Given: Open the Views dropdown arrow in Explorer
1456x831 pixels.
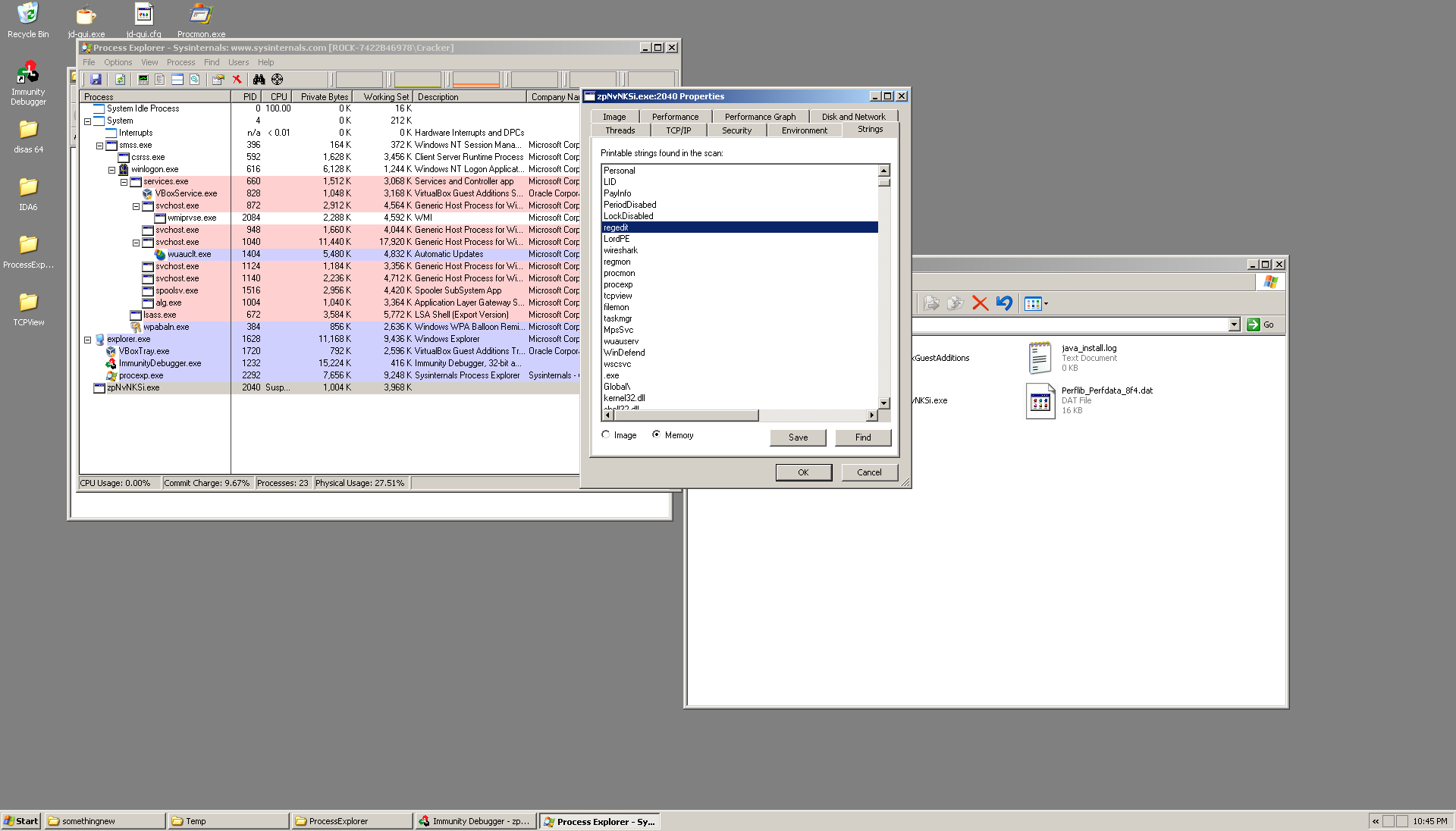Looking at the screenshot, I should (x=1046, y=304).
